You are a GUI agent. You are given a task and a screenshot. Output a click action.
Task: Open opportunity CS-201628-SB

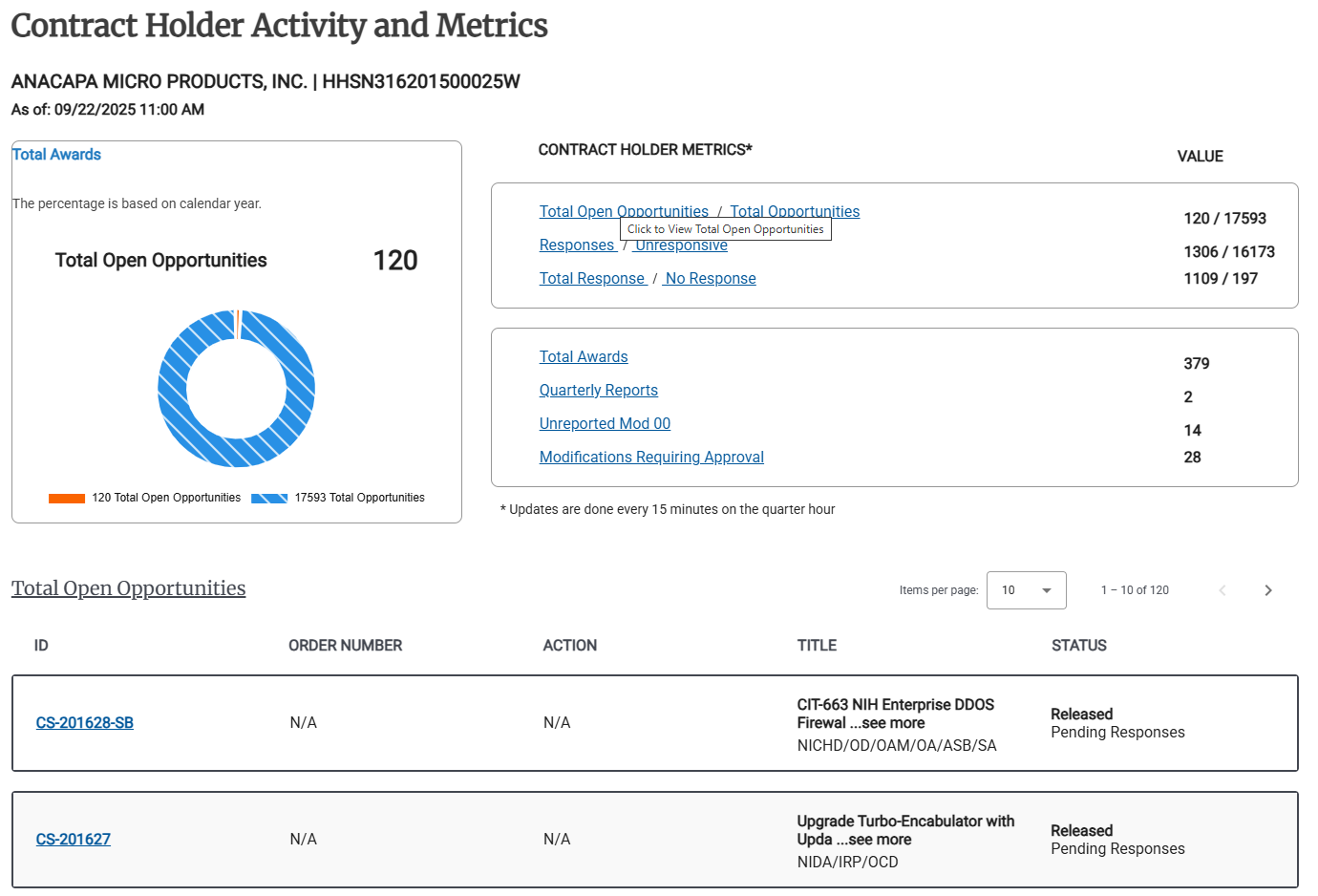(84, 723)
